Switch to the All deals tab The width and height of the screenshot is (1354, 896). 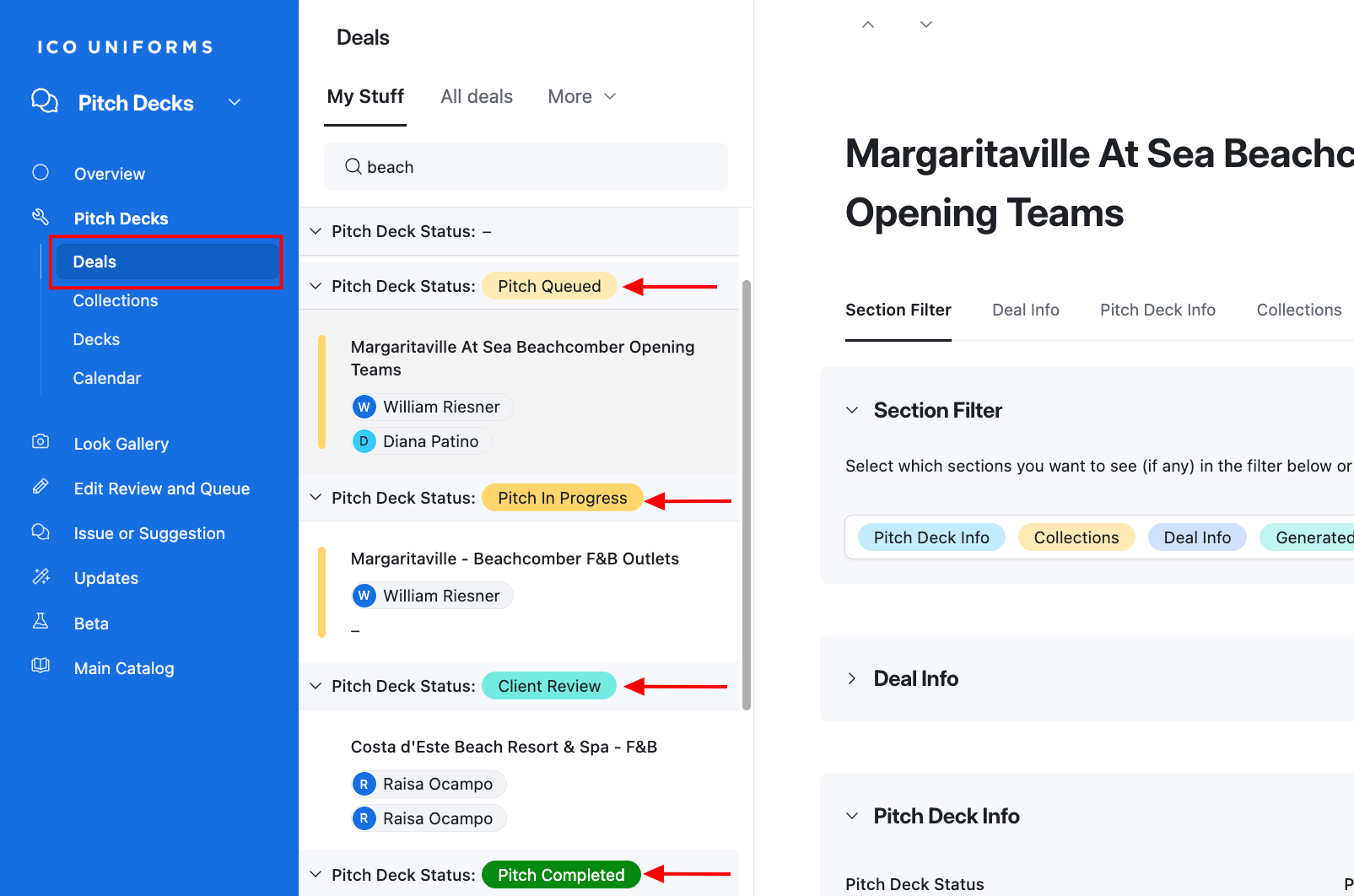[x=476, y=97]
